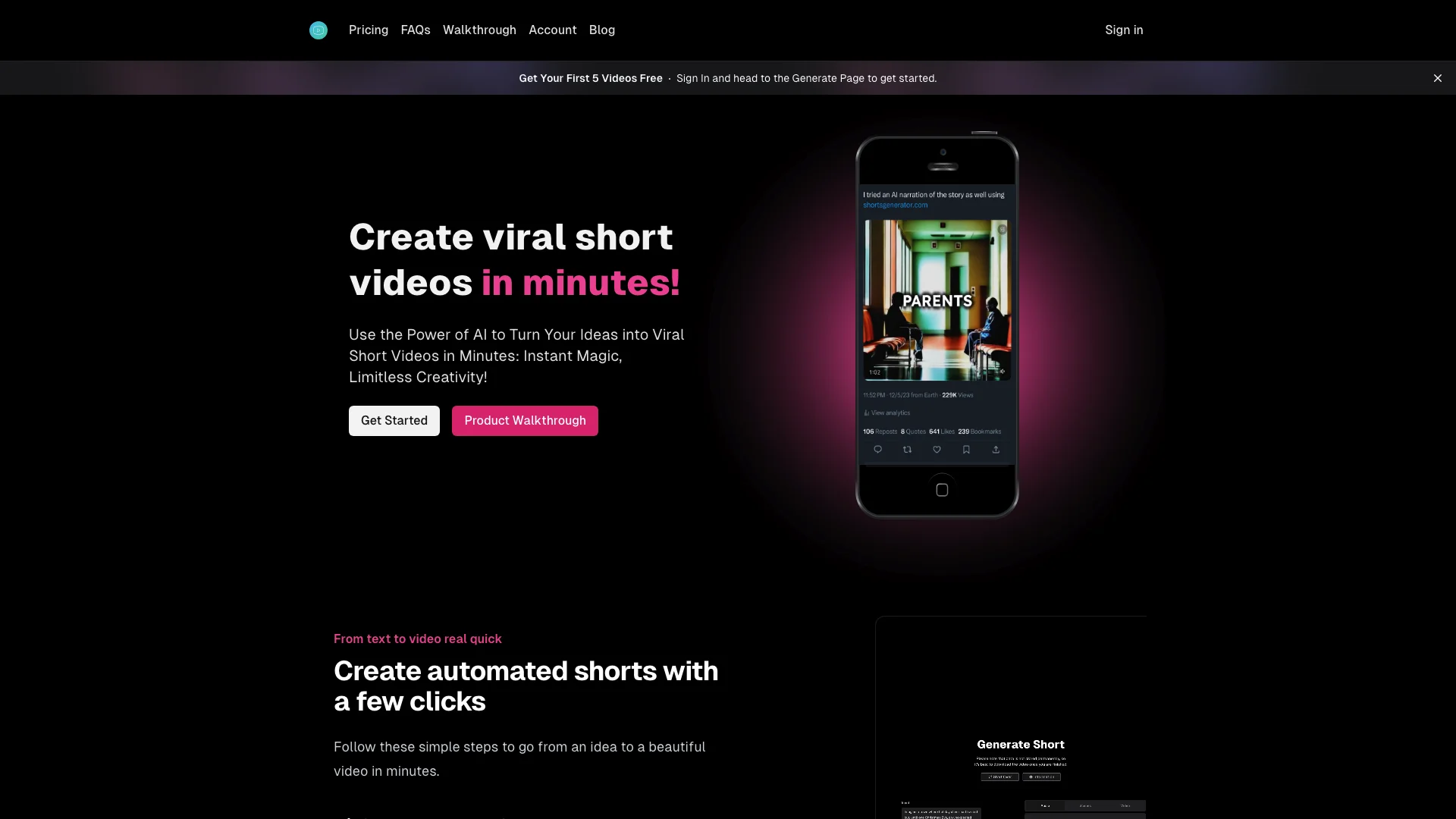Image resolution: width=1456 pixels, height=819 pixels.
Task: Click the Sign in link top right
Action: pos(1124,30)
